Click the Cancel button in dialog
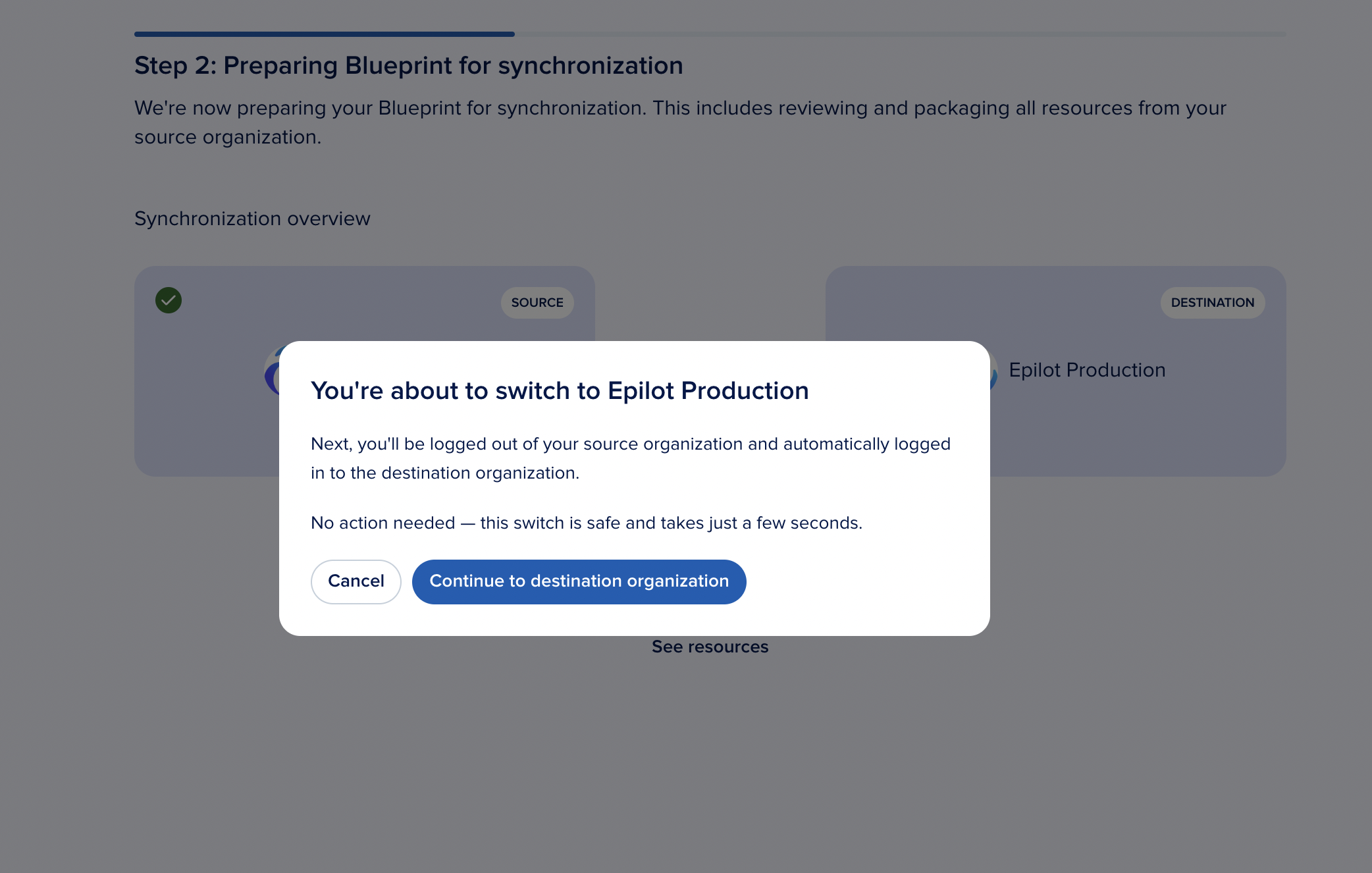This screenshot has width=1372, height=873. coord(356,581)
